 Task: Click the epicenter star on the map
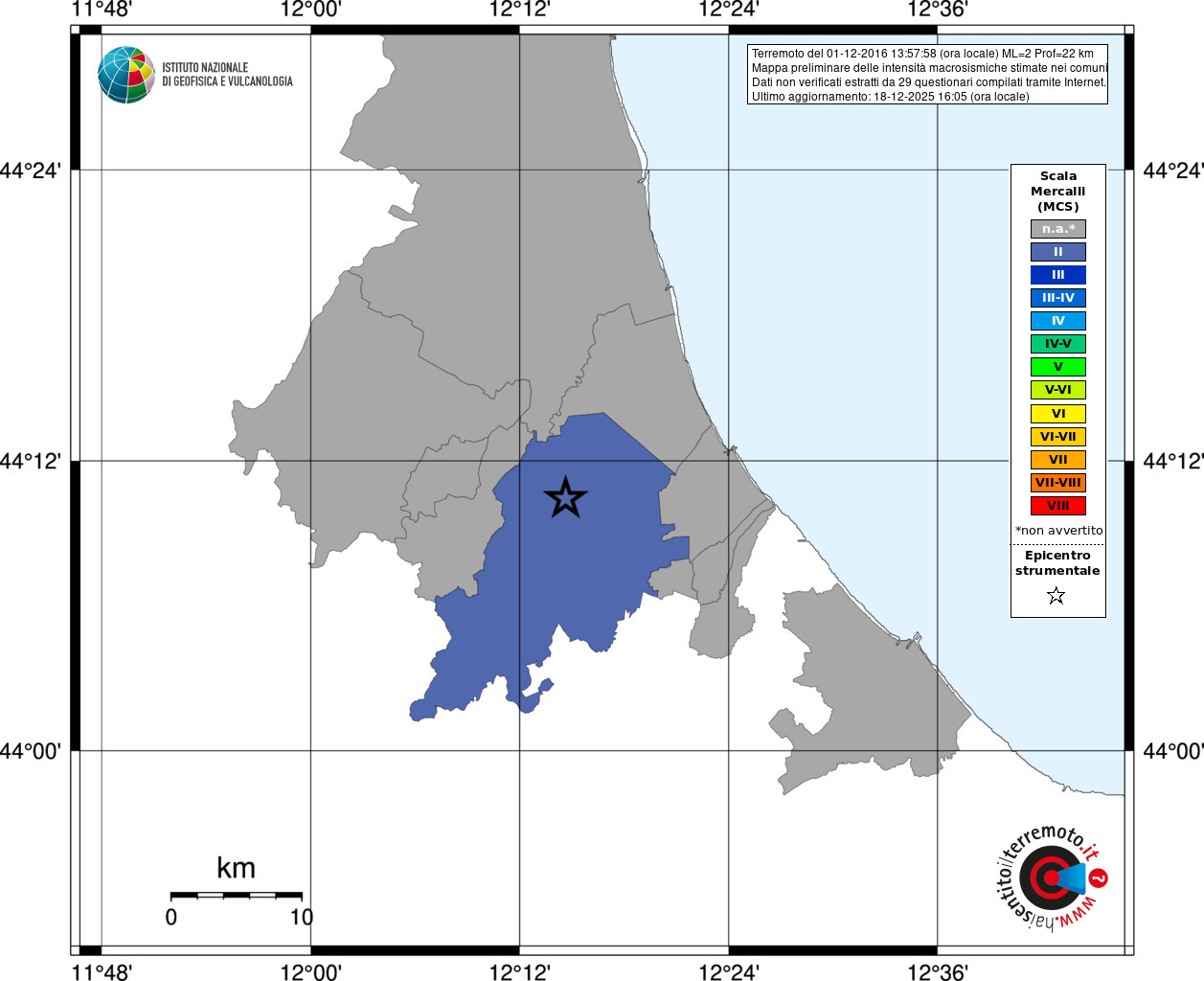(x=565, y=497)
